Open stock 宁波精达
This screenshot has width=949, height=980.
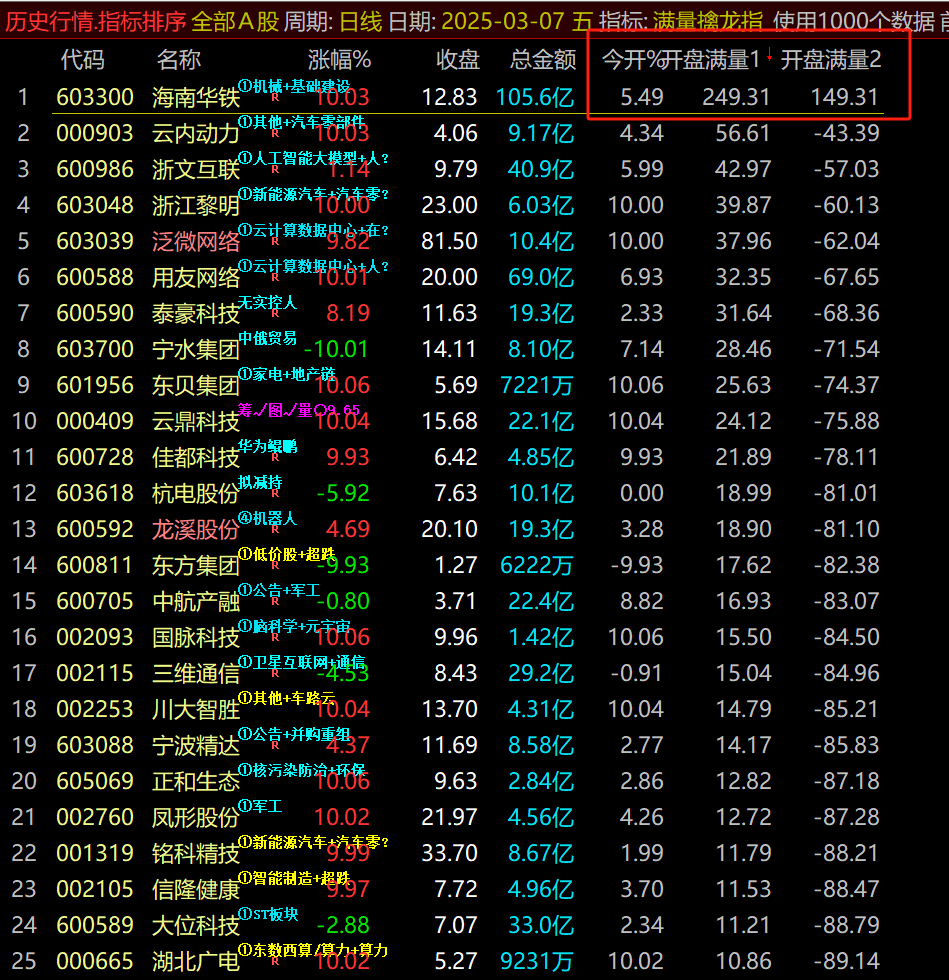click(196, 746)
